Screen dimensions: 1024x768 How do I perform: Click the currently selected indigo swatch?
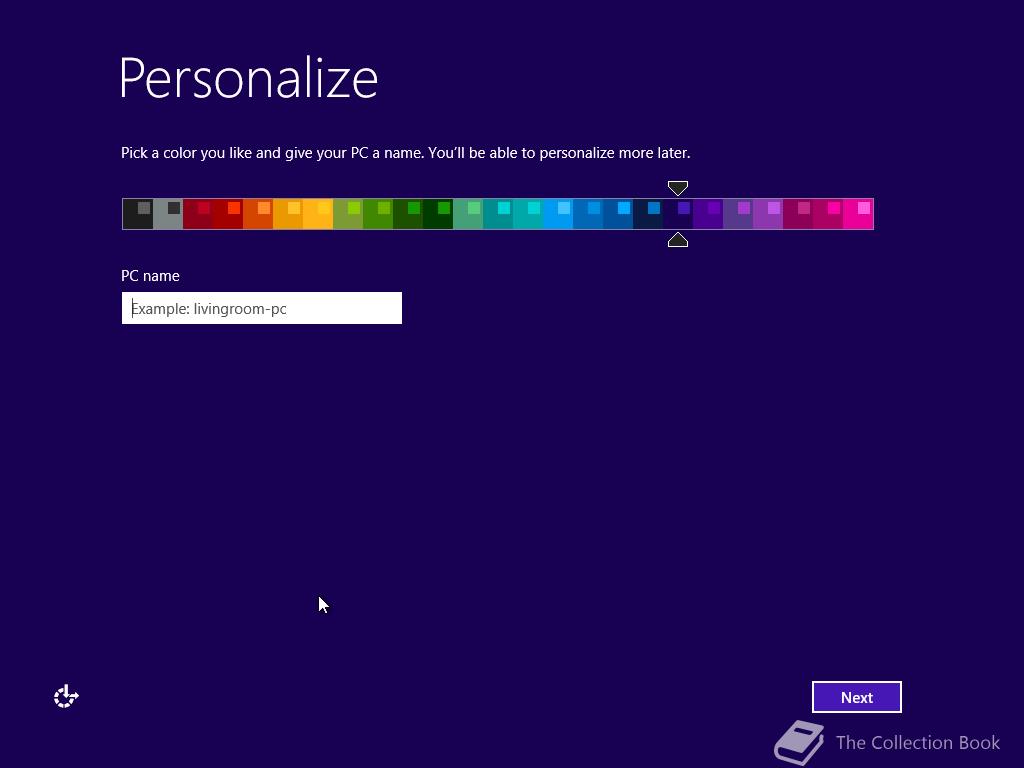click(x=679, y=214)
